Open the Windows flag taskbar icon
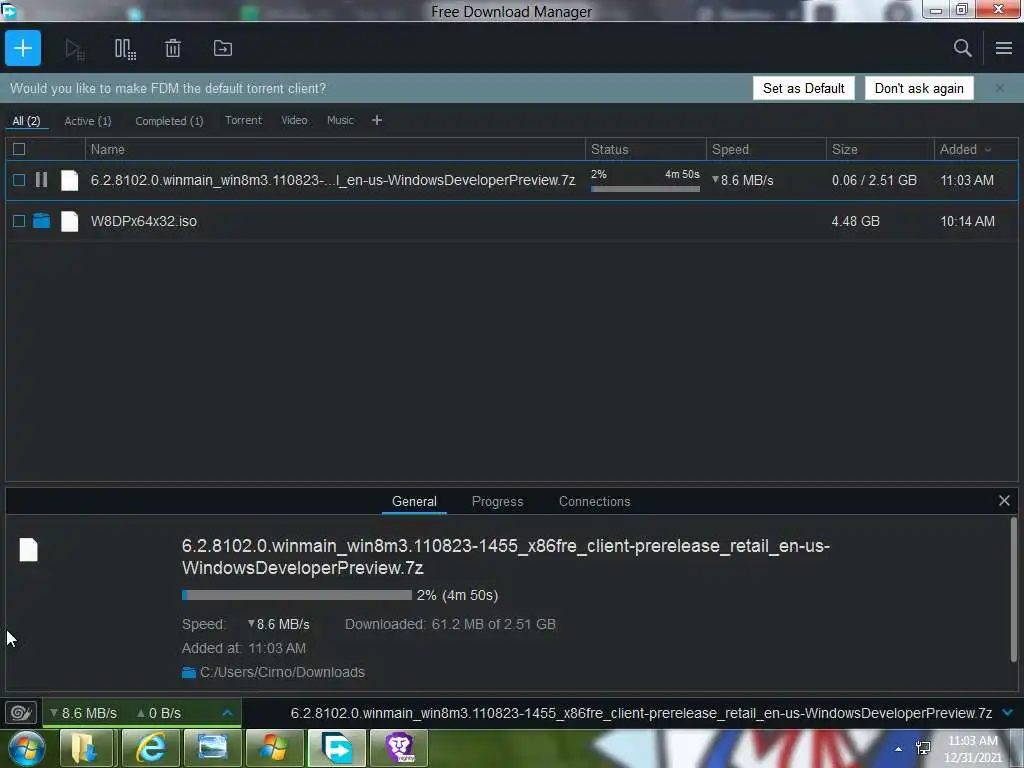This screenshot has height=768, width=1024. point(274,748)
